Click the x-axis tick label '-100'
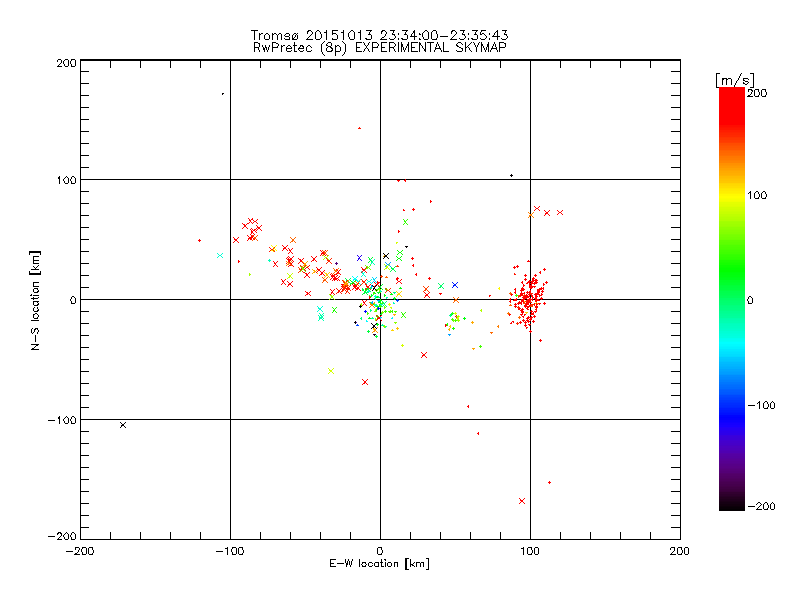Image resolution: width=800 pixels, height=600 pixels. coord(230,551)
